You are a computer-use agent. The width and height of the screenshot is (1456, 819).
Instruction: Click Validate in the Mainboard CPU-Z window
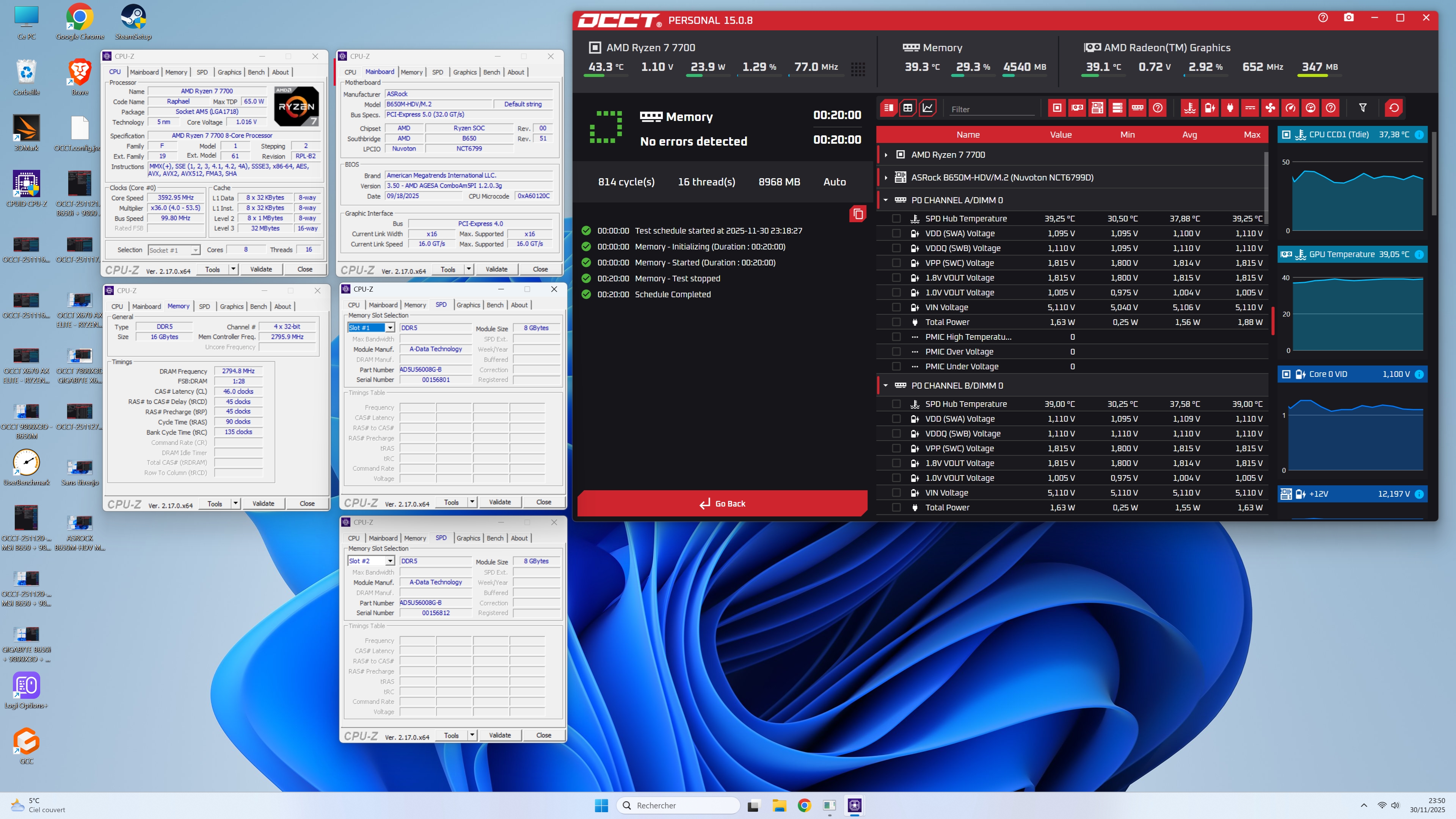tap(496, 269)
